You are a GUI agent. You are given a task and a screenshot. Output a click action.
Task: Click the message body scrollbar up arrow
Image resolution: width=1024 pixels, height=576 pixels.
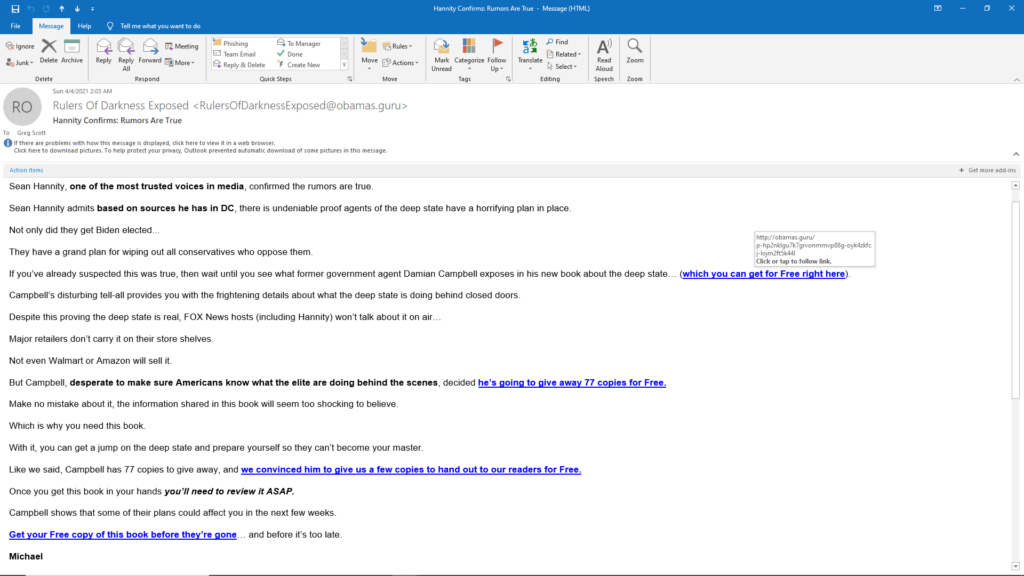pos(1016,185)
